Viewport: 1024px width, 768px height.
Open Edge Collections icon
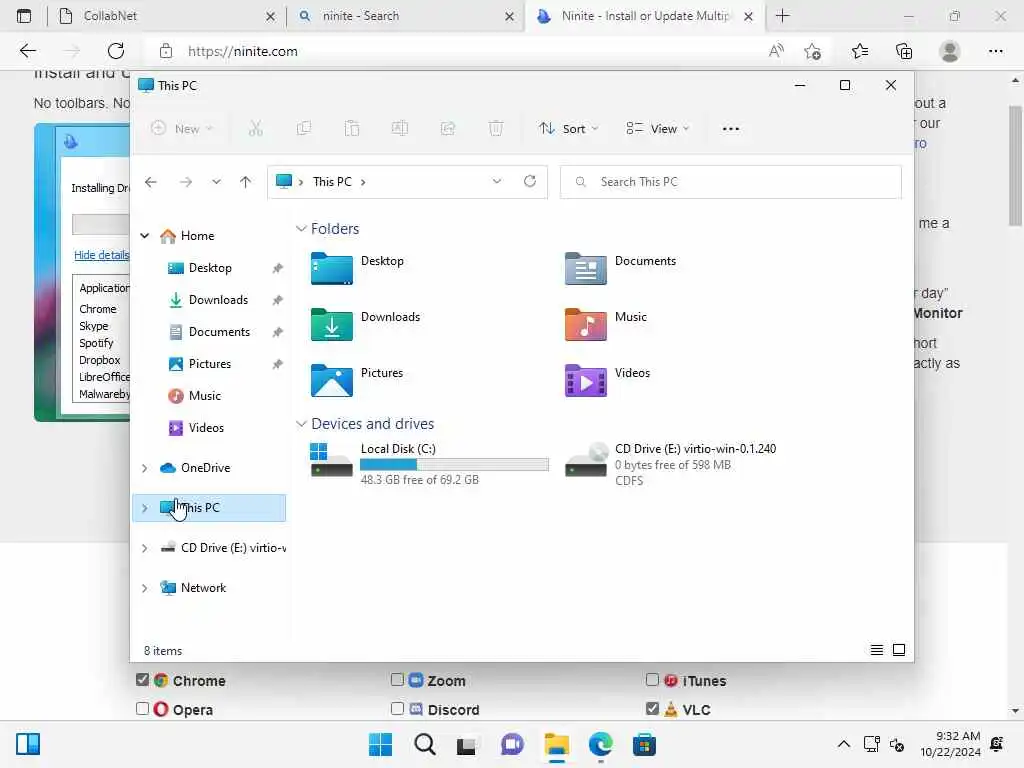pyautogui.click(x=904, y=51)
